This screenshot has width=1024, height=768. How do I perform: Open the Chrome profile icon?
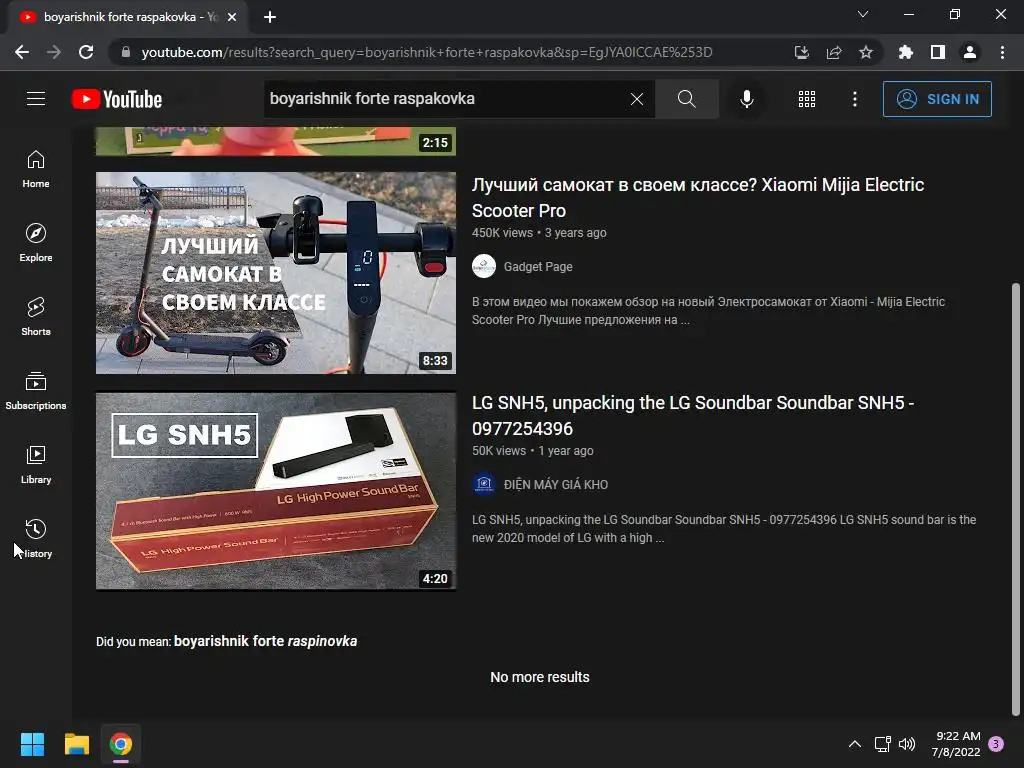(970, 52)
